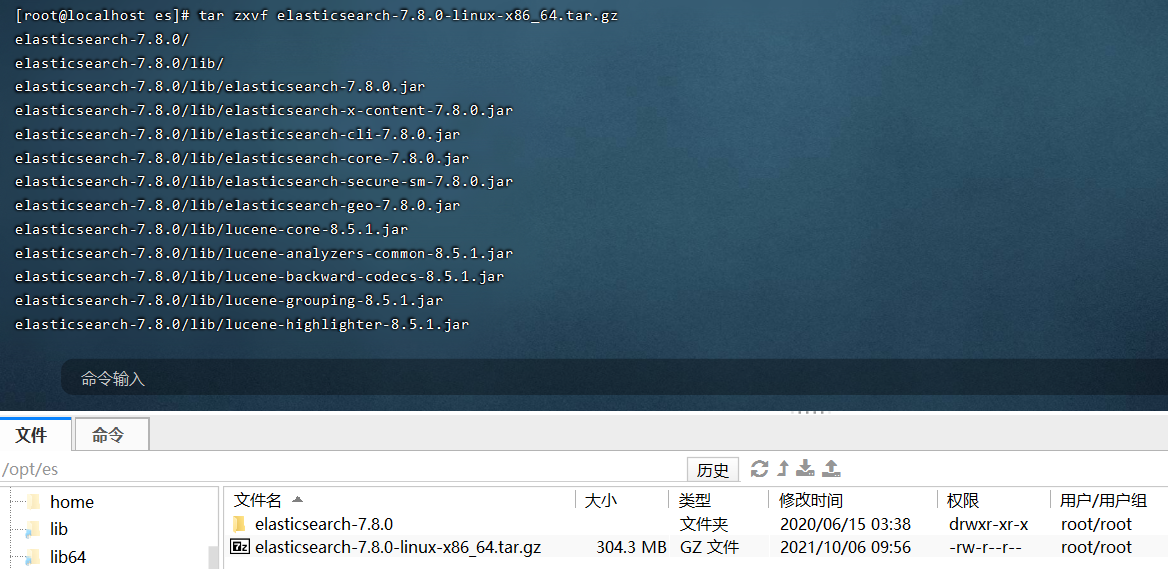Click the 文件夹 type cell
Image resolution: width=1168 pixels, height=569 pixels.
point(704,524)
